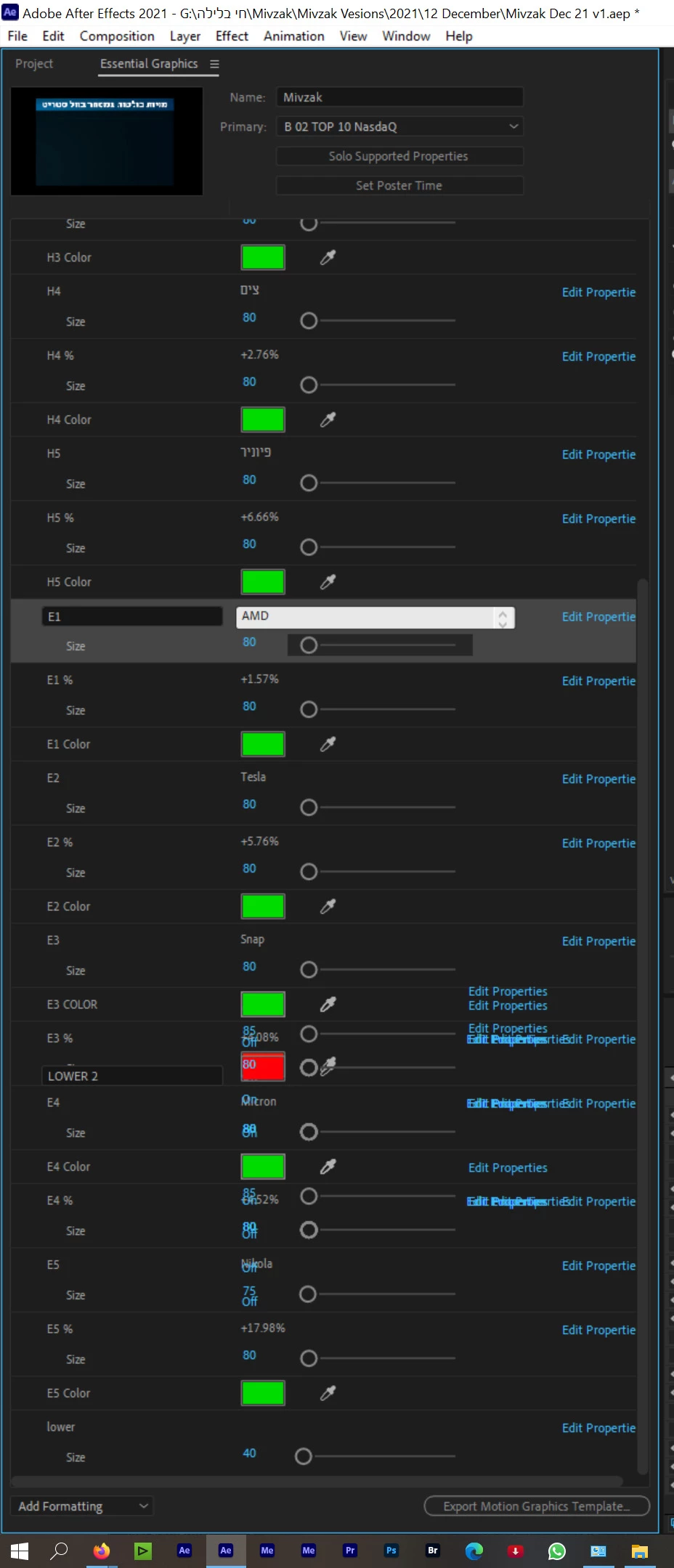Open Microsoft Edge from the taskbar
This screenshot has height=1568, width=674.
474,1551
